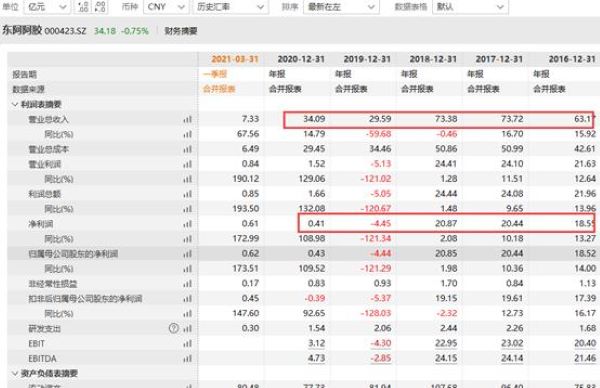Screen dimensions: 600x388
Task: Open the CNY currency dropdown
Action: (x=166, y=7)
